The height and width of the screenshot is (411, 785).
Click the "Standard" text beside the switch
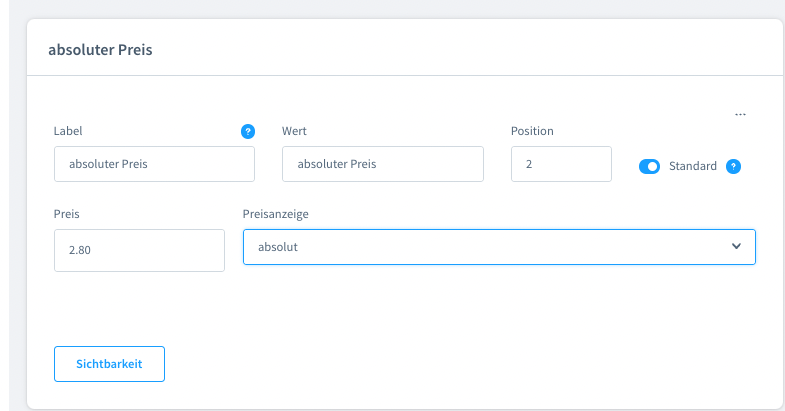click(x=693, y=166)
